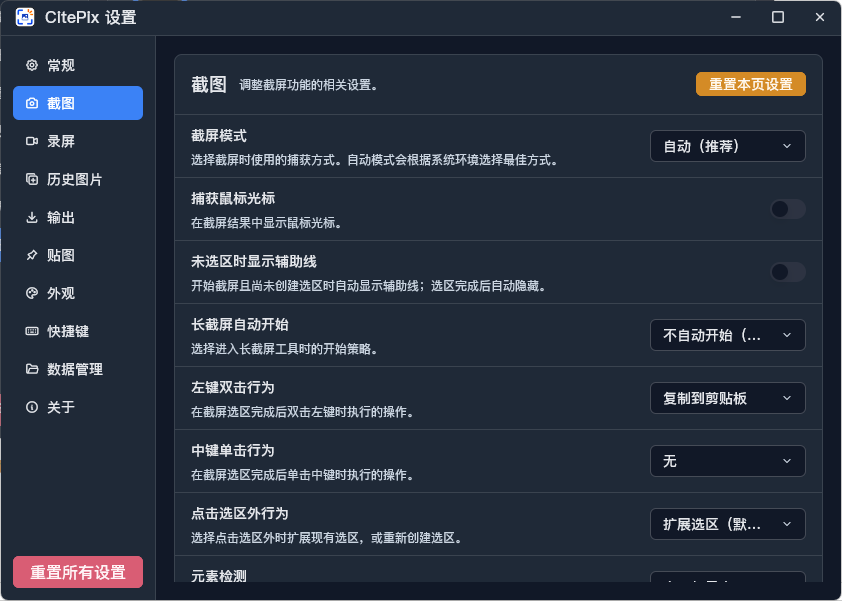Click the red 重置所有设置 button
The height and width of the screenshot is (601, 842).
(78, 572)
